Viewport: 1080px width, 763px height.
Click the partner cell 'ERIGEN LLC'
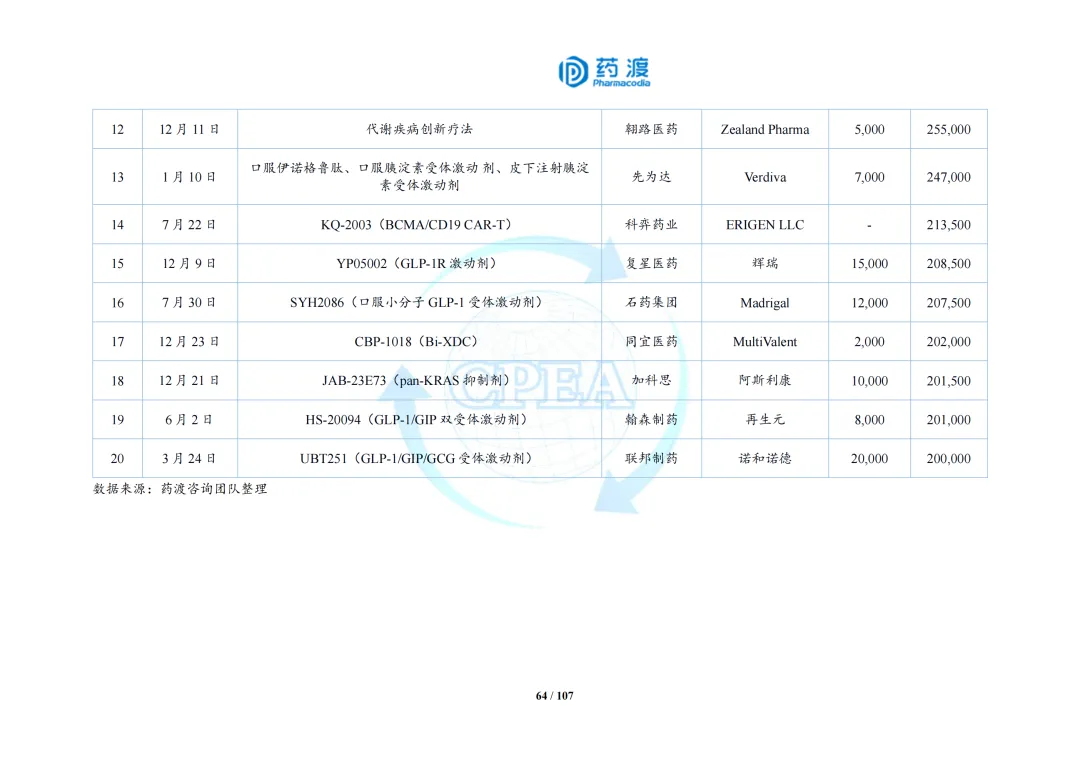tap(765, 224)
